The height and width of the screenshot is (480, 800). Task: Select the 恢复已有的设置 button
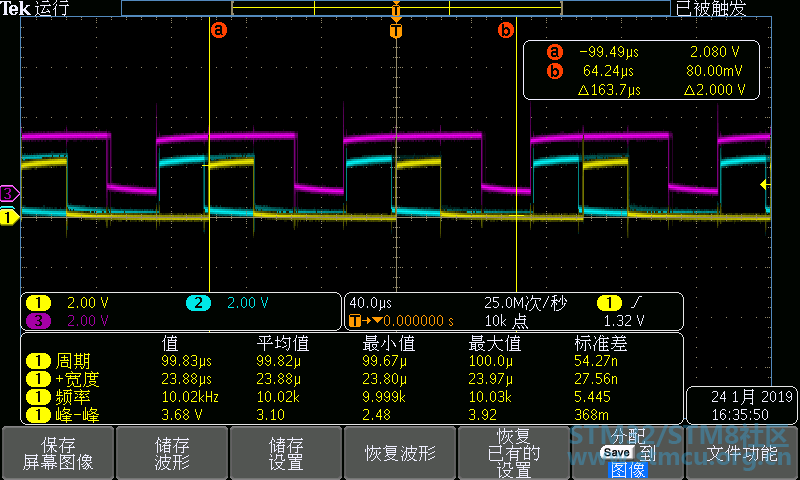(514, 453)
